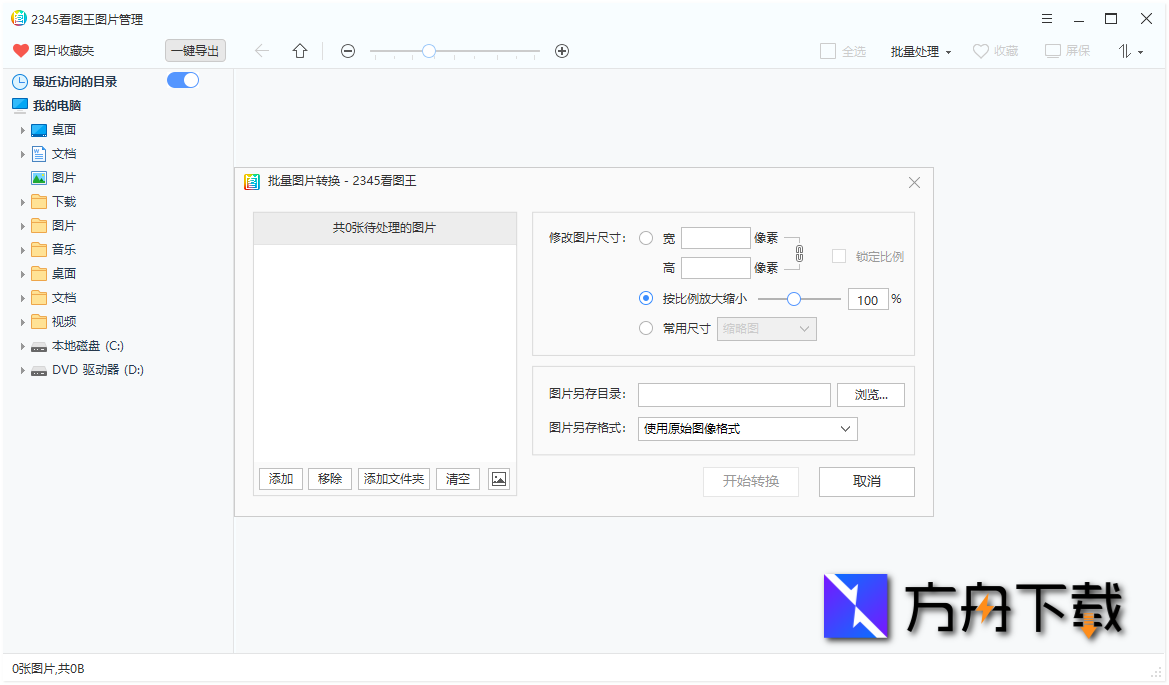This screenshot has width=1169, height=685.
Task: Click the 添加文件夹 button
Action: pos(393,478)
